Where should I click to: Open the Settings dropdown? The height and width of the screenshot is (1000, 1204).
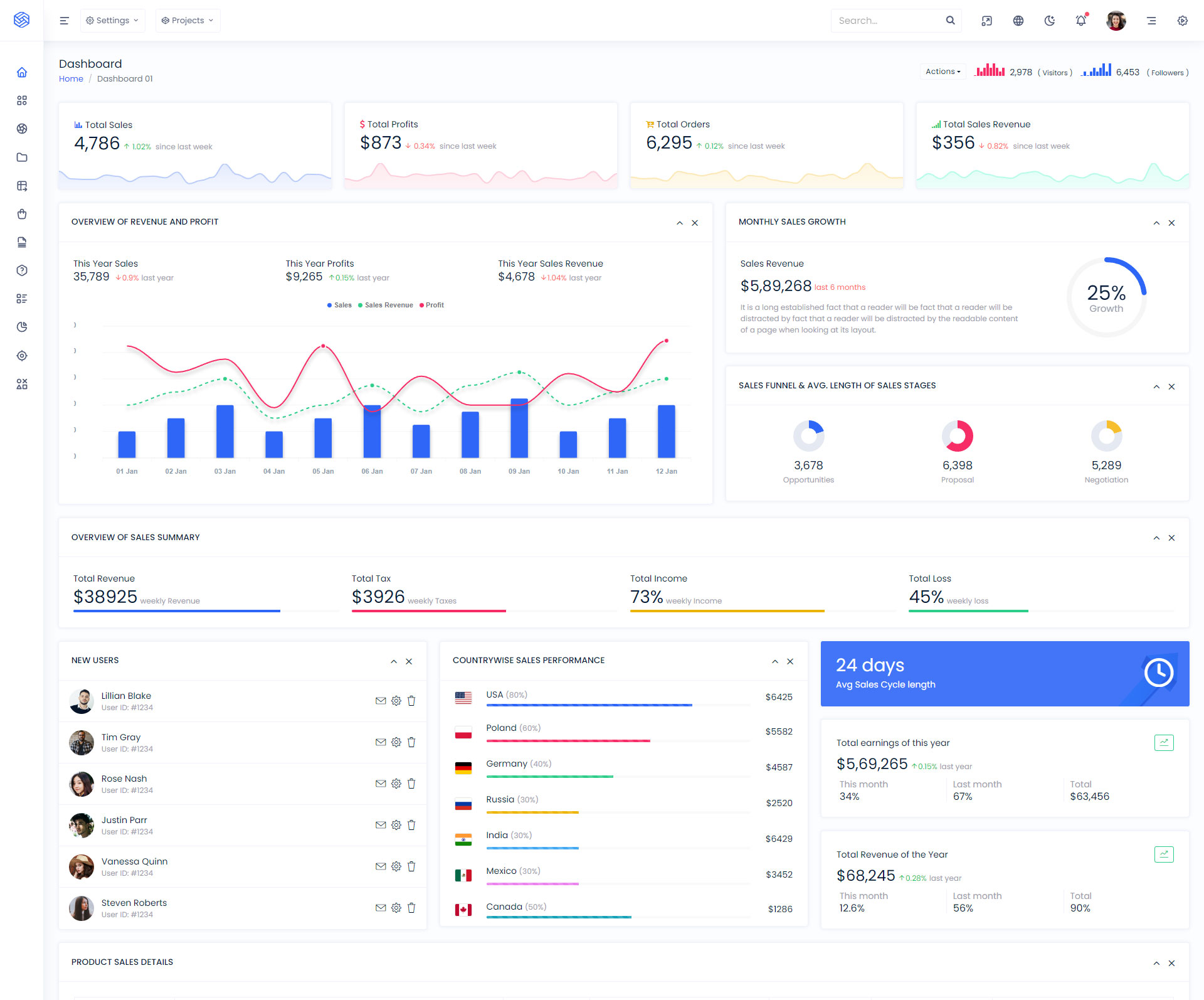[112, 21]
